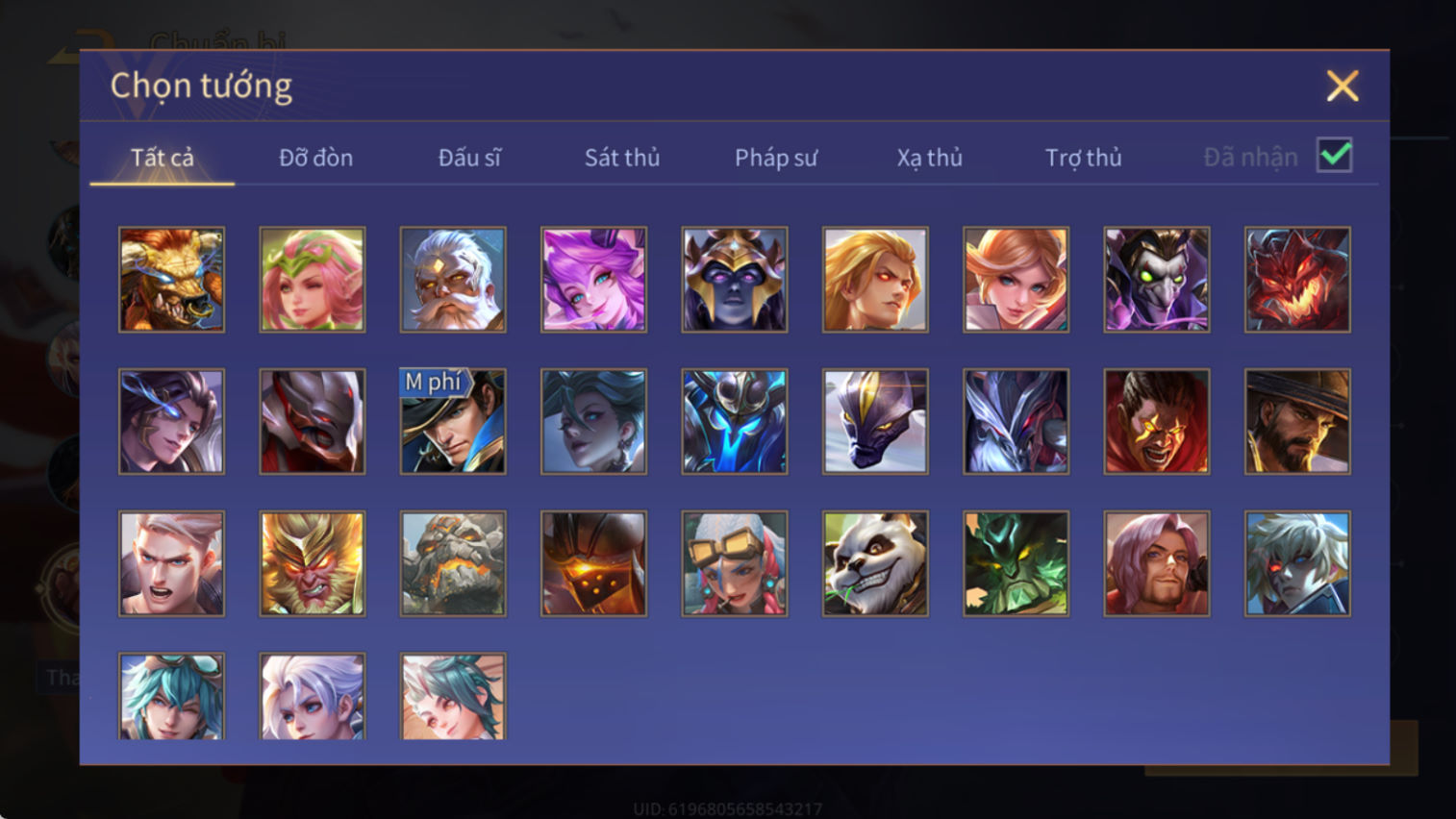This screenshot has height=819, width=1456.
Task: Show the Xạ thủ heroes tab
Action: pos(930,158)
